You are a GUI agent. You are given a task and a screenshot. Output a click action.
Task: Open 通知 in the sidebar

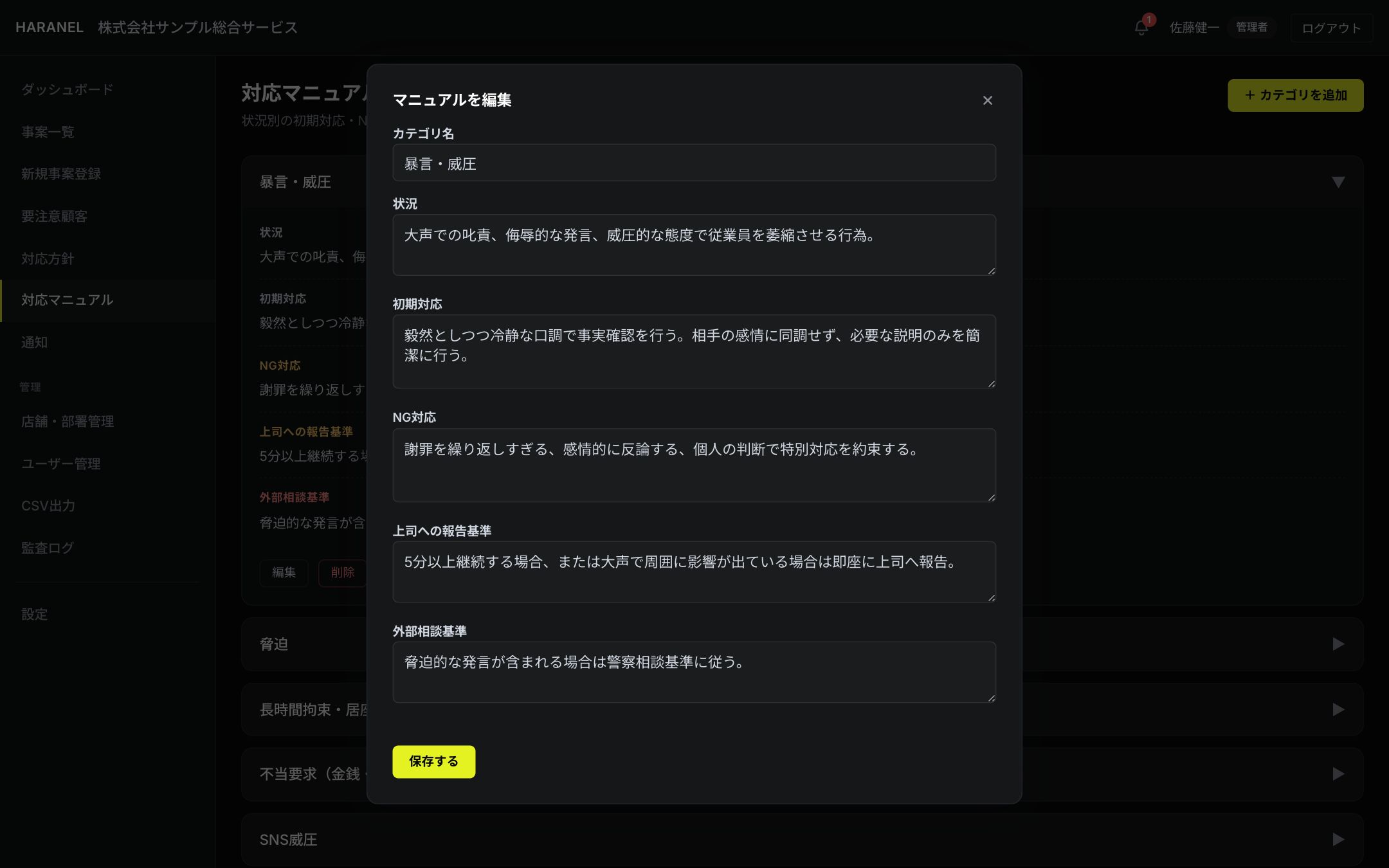tap(107, 342)
